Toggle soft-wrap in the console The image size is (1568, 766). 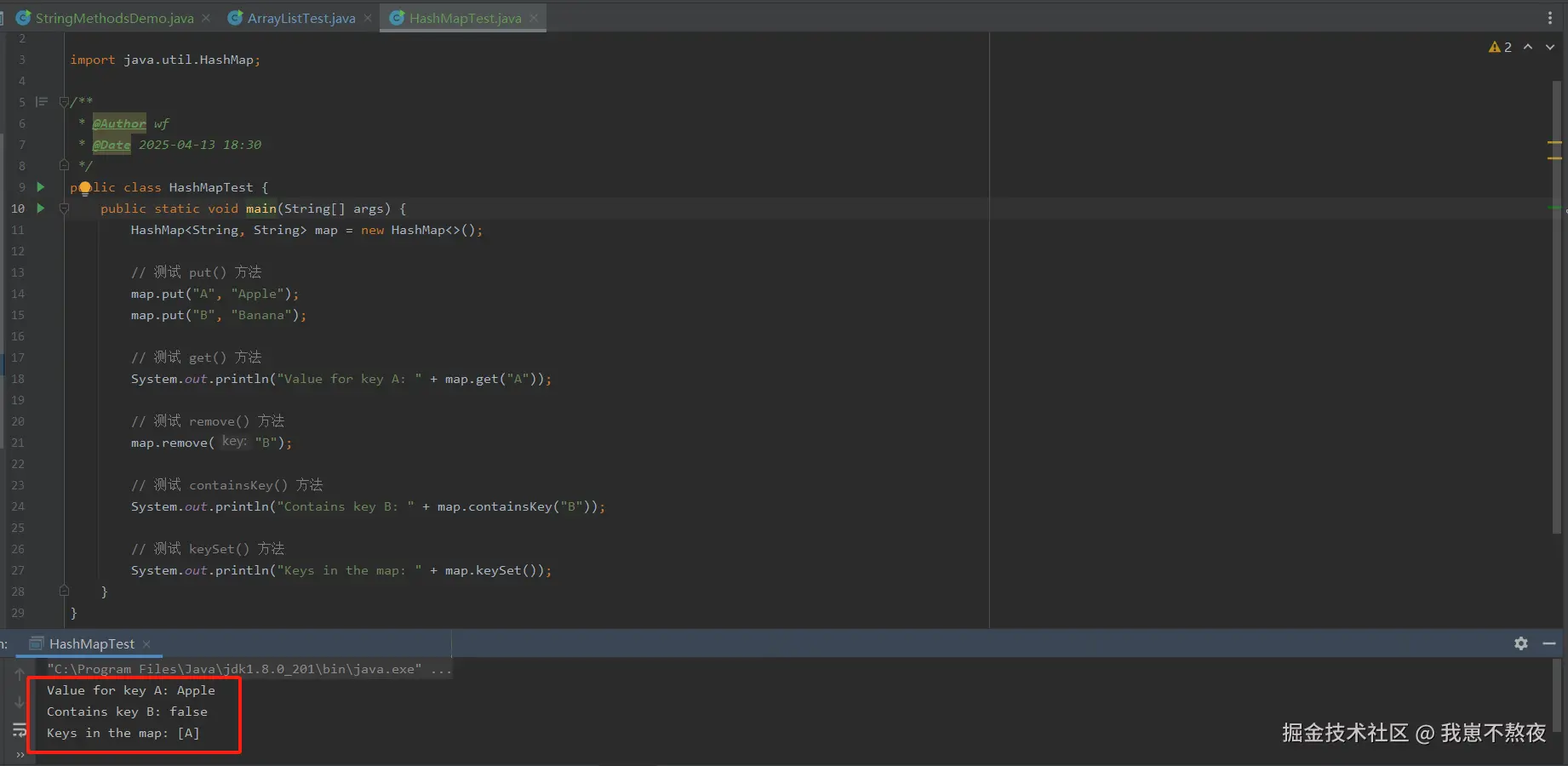coord(20,730)
